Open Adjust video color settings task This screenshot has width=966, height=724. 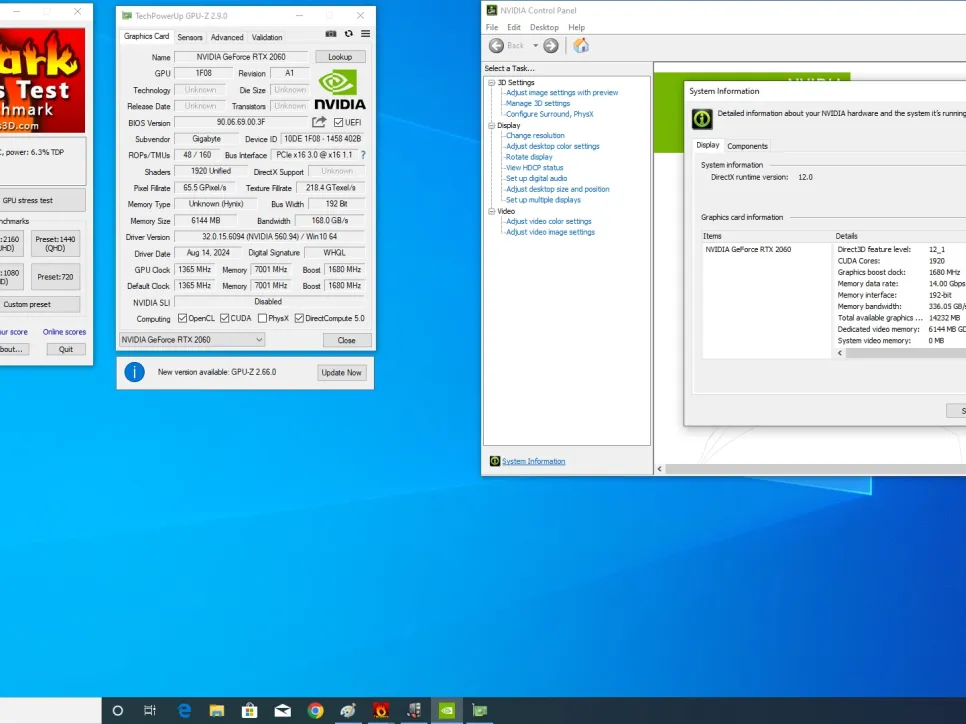pyautogui.click(x=549, y=221)
